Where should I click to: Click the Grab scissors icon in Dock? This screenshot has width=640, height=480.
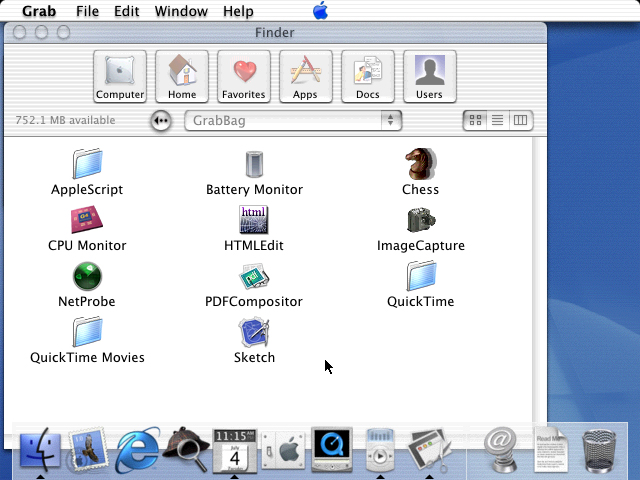pyautogui.click(x=429, y=450)
